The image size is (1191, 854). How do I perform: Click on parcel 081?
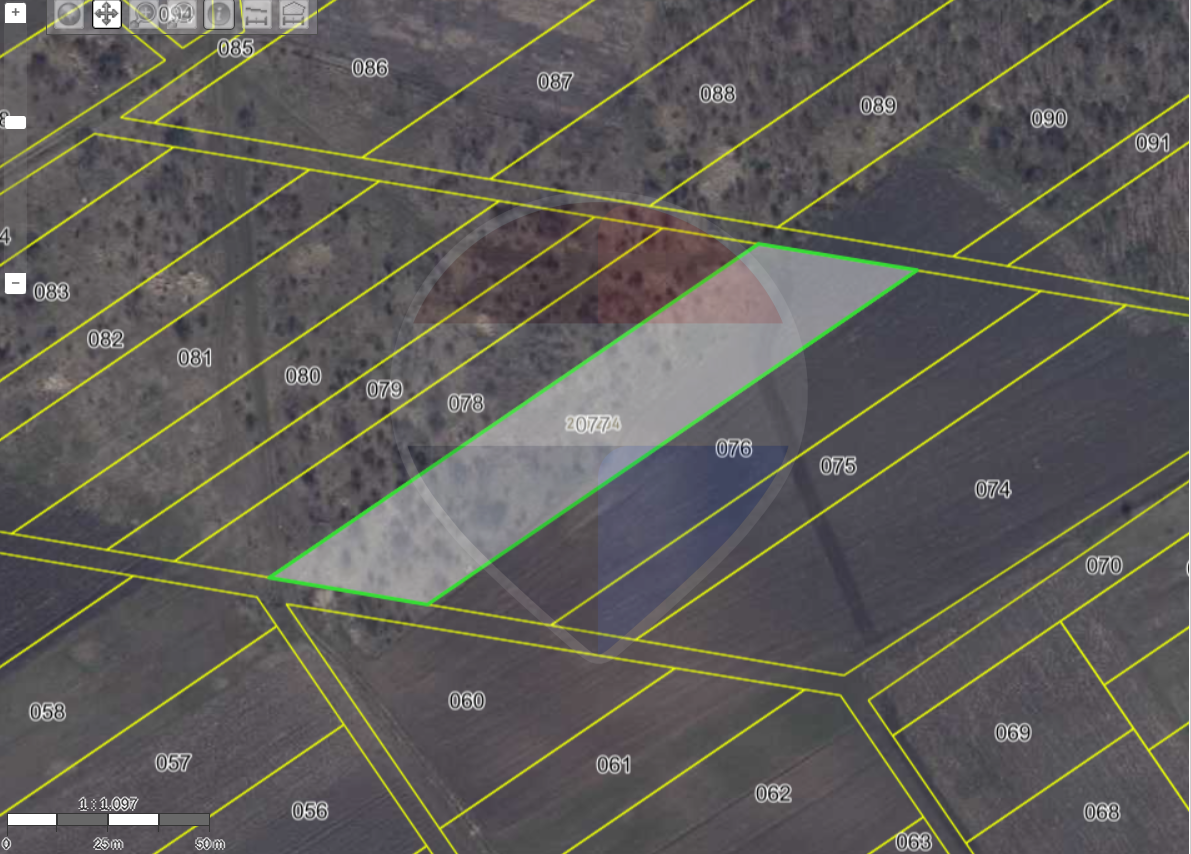point(194,357)
